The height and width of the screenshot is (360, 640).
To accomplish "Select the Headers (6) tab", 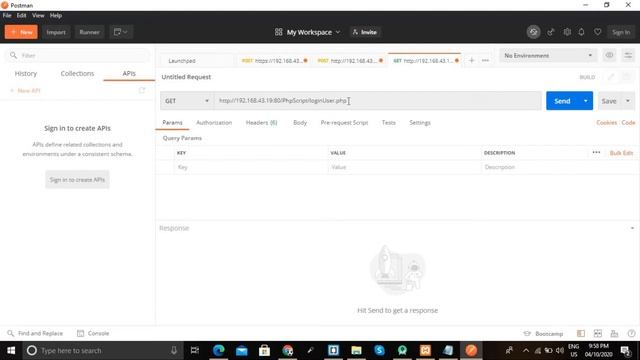I will click(x=261, y=122).
